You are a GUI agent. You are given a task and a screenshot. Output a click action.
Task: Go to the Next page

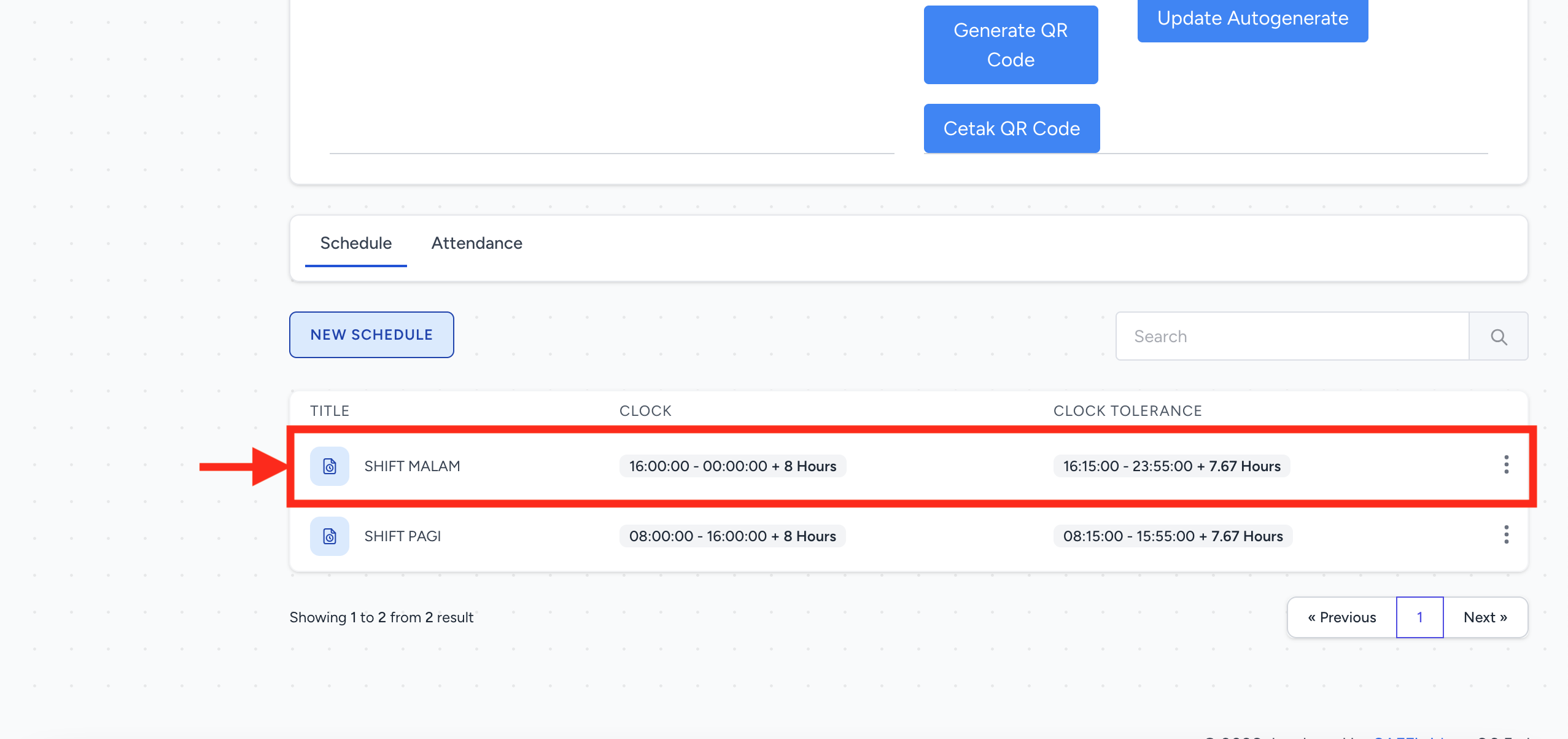(1485, 617)
